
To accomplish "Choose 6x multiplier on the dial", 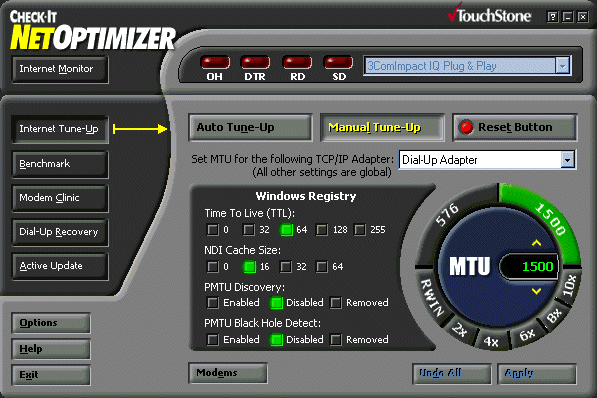I will point(527,335).
